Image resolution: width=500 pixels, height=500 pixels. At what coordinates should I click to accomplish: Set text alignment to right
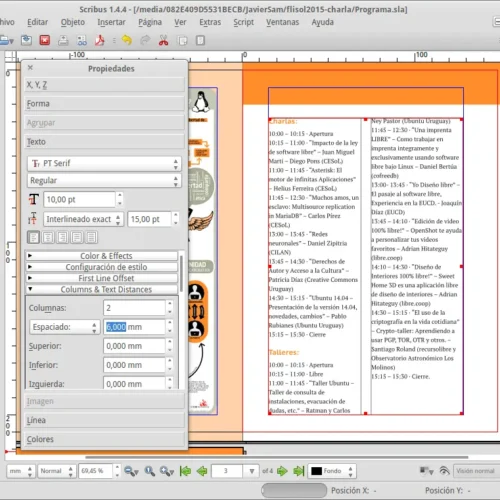[x=62, y=237]
